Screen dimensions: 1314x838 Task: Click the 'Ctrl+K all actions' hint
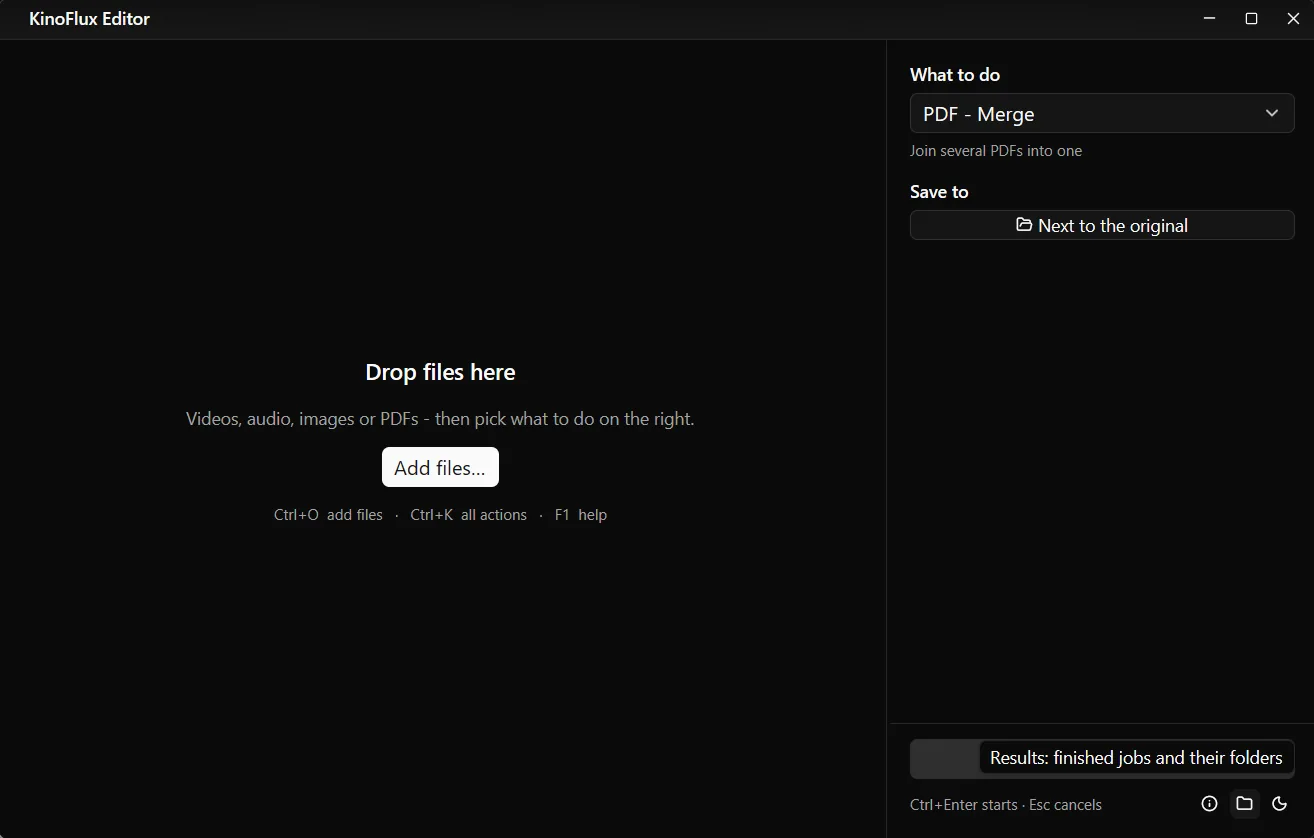(x=468, y=515)
